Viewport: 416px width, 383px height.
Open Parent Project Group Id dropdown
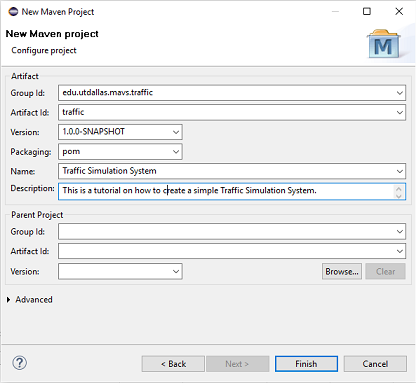[400, 231]
